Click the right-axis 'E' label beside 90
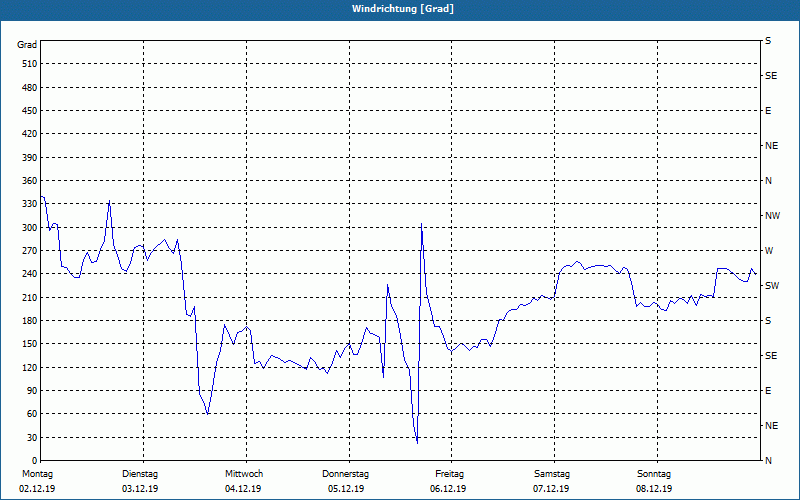The width and height of the screenshot is (800, 500). click(768, 391)
